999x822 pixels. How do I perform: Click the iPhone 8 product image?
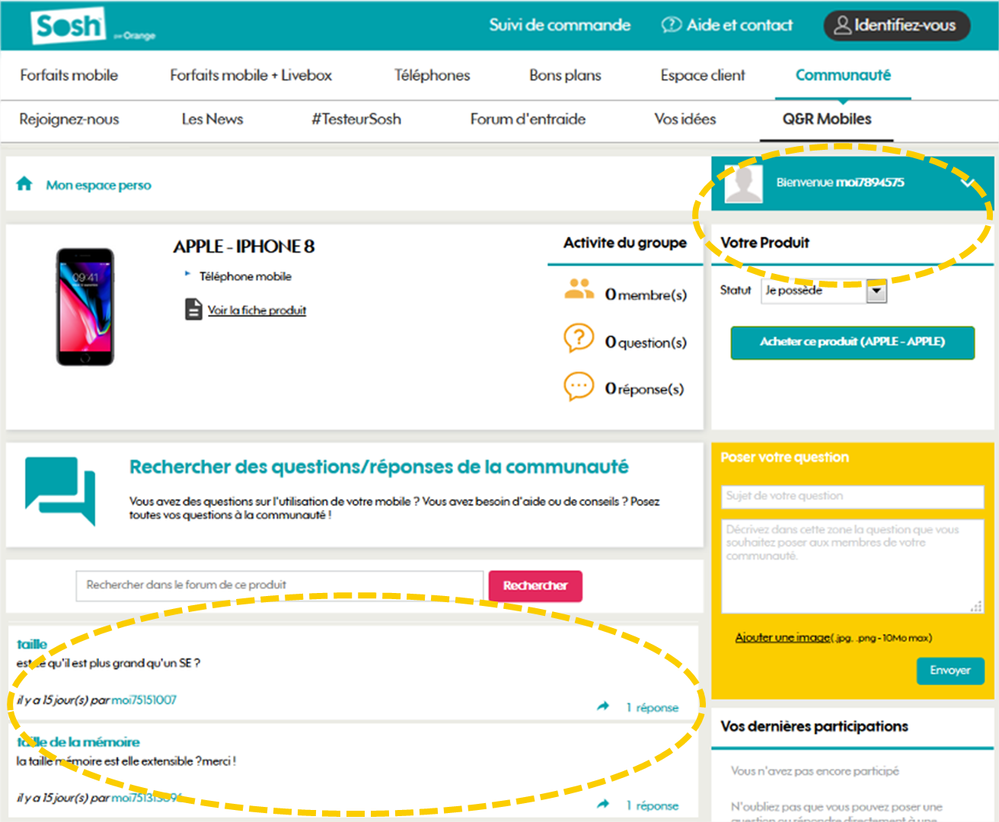(x=85, y=307)
